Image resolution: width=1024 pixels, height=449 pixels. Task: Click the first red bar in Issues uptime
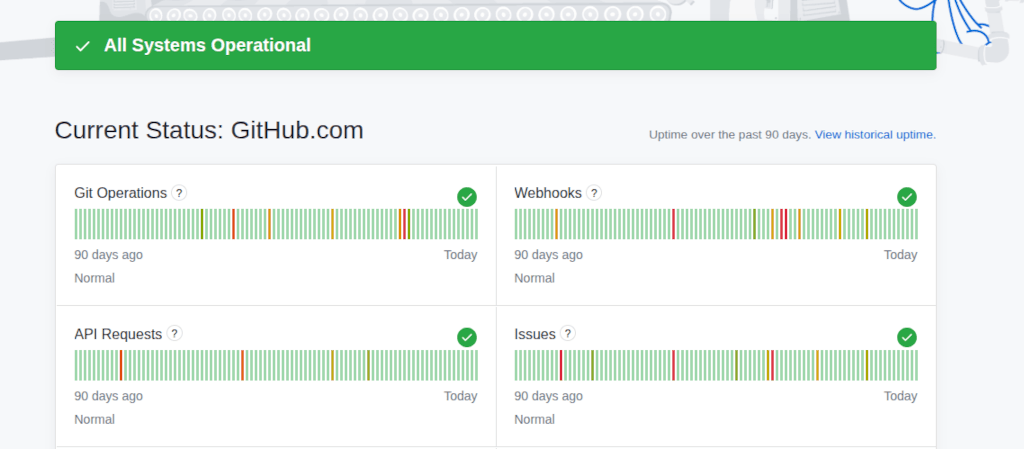pyautogui.click(x=560, y=365)
